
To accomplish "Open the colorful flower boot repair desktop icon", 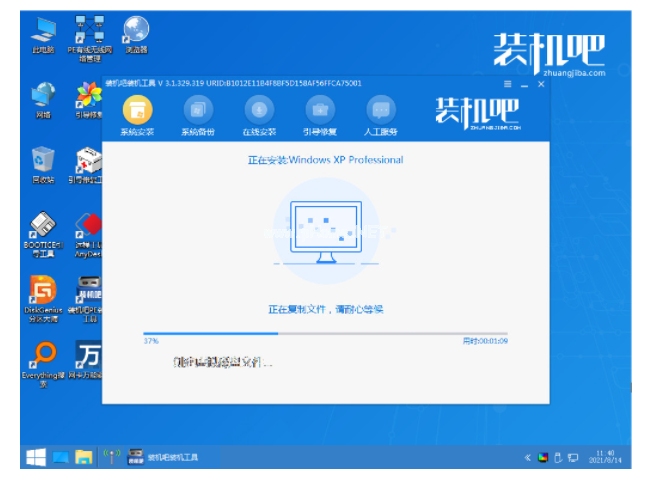I will 89,100.
